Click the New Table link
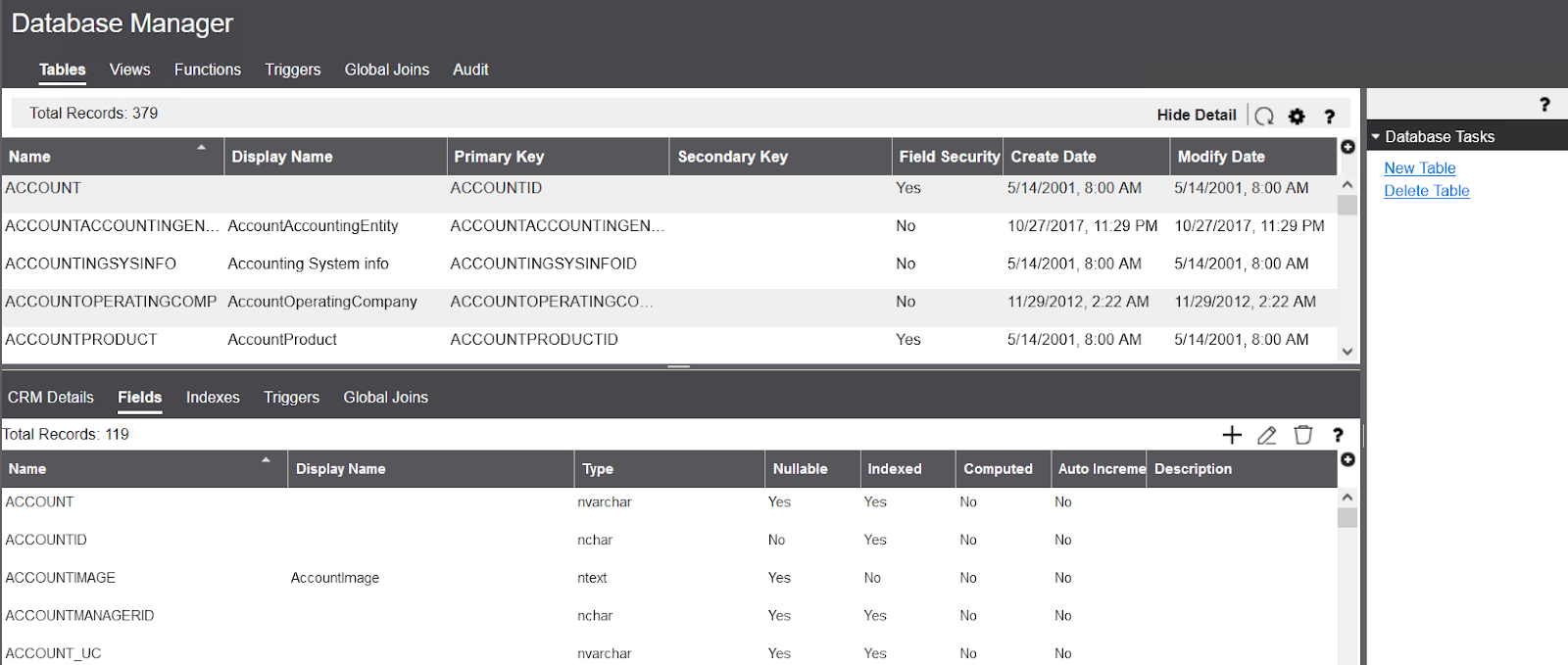 click(1419, 168)
